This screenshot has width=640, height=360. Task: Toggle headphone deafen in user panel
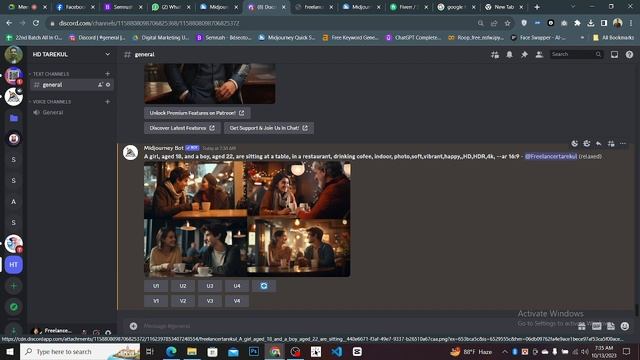coord(96,332)
